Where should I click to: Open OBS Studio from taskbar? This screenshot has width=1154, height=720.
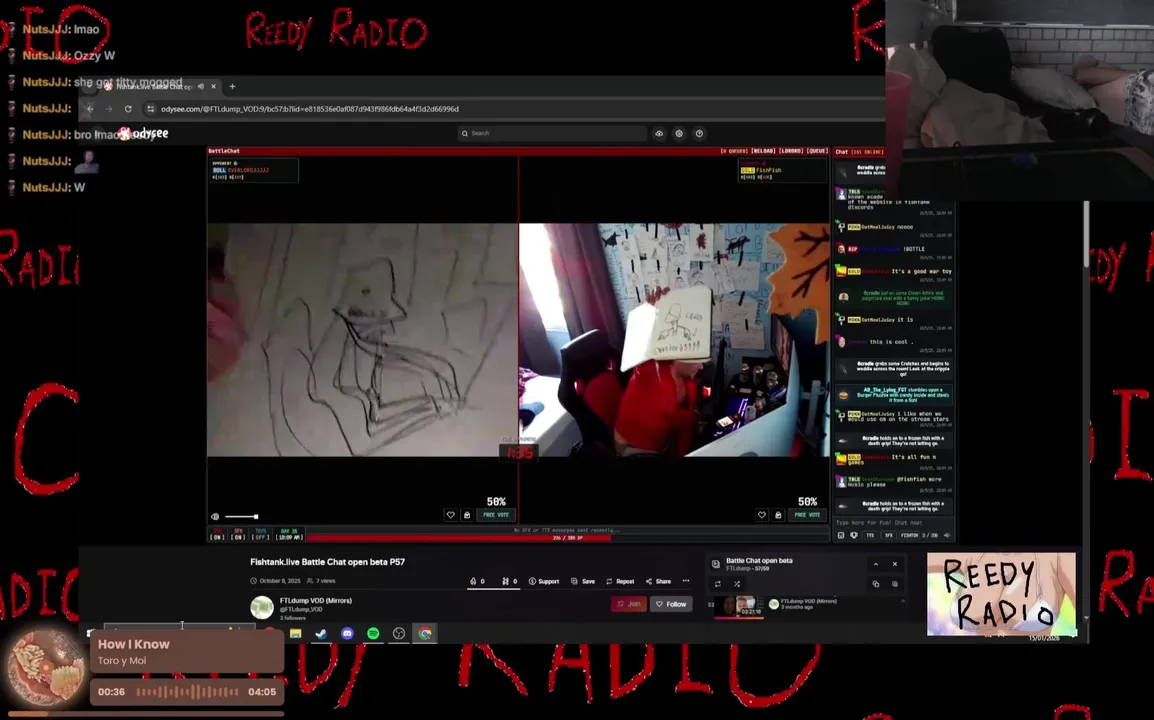click(399, 633)
